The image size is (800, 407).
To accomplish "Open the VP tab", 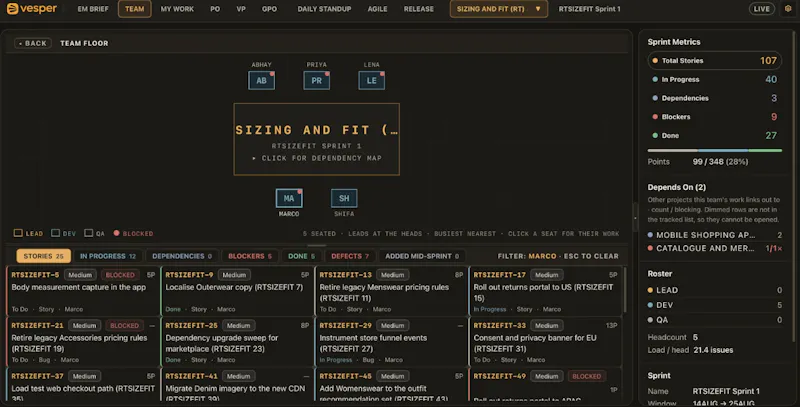I will [241, 9].
